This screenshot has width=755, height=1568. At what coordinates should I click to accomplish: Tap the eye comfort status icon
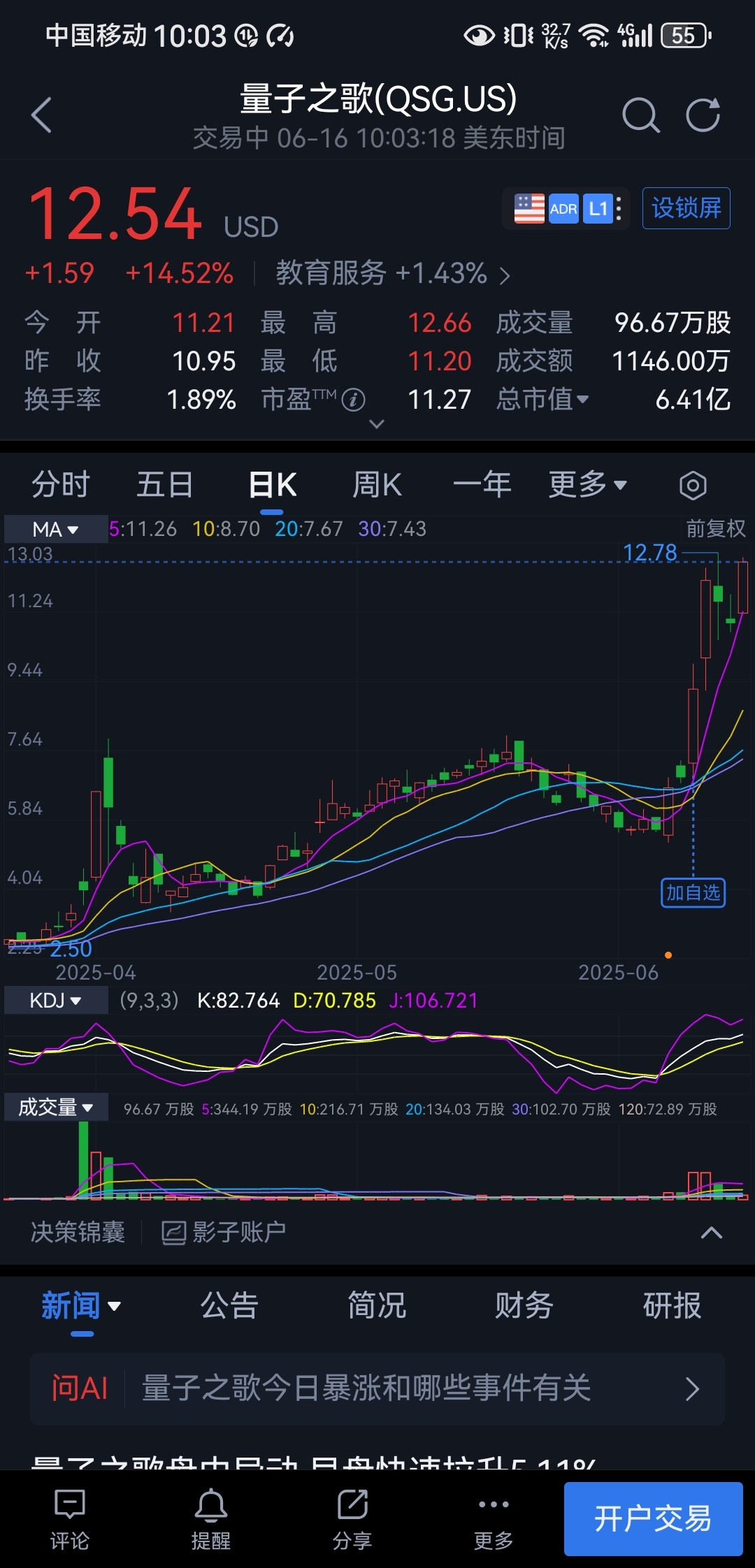[x=480, y=35]
